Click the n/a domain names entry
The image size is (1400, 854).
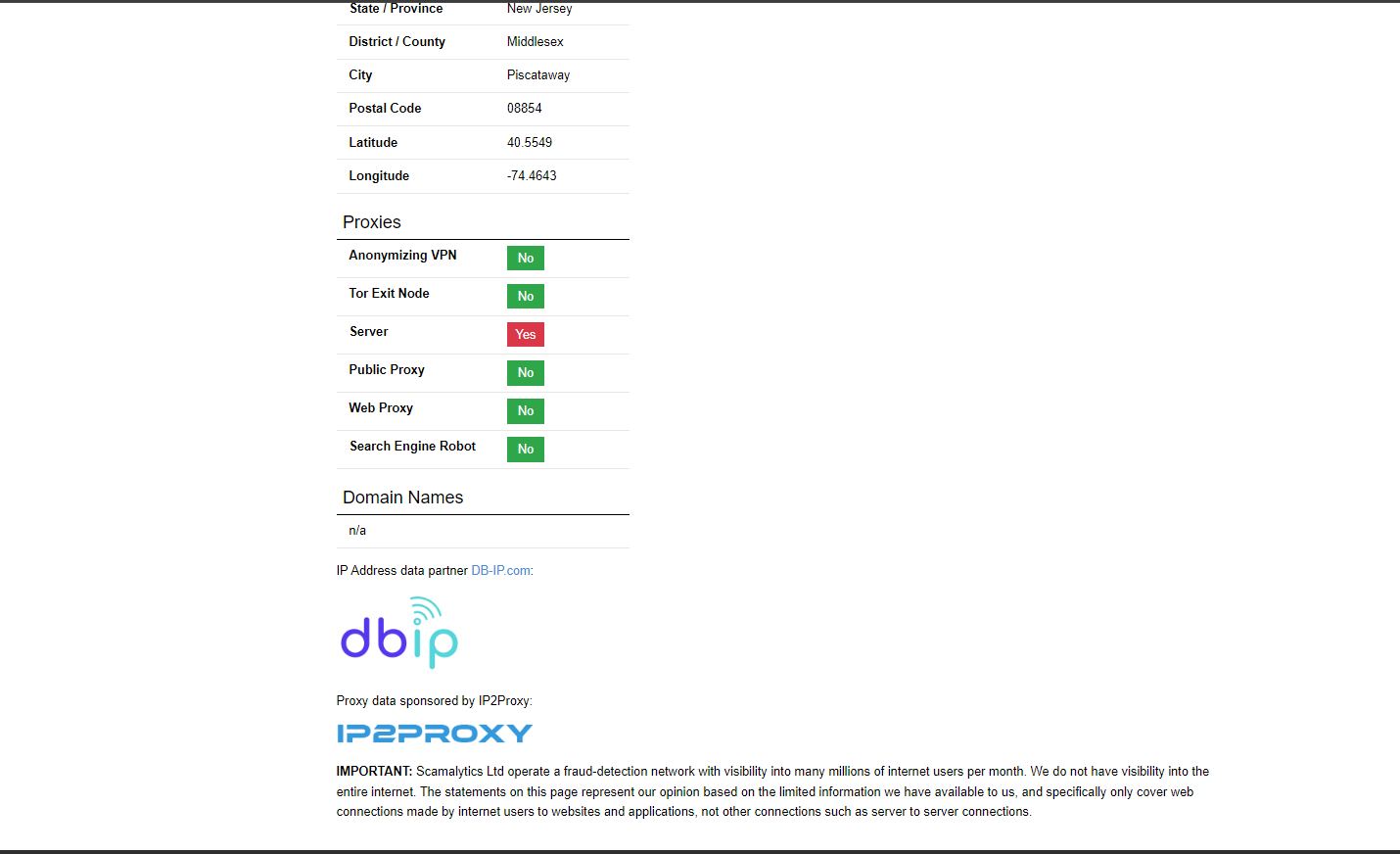(x=357, y=531)
